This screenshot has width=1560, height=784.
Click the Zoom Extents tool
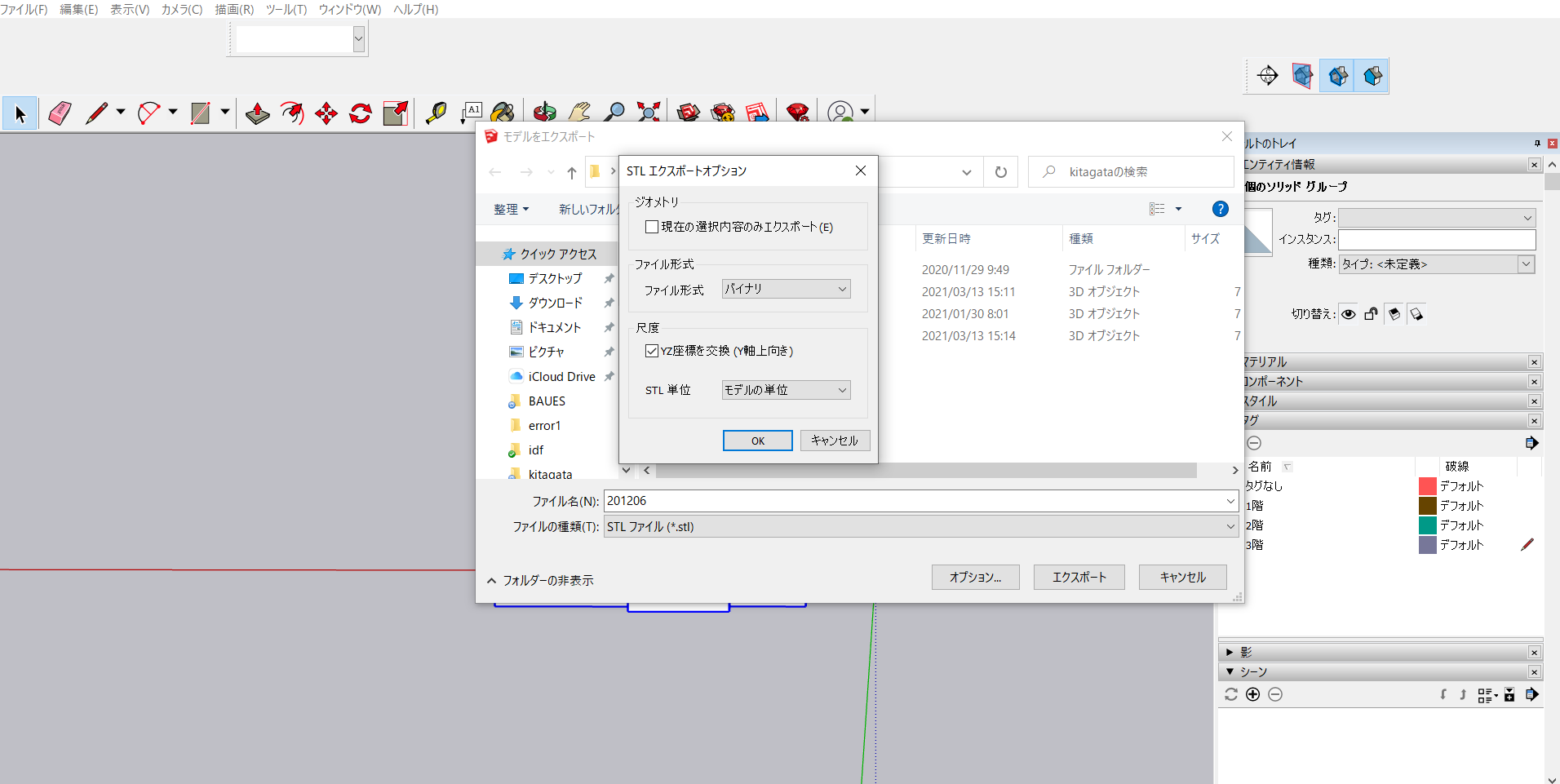click(649, 113)
